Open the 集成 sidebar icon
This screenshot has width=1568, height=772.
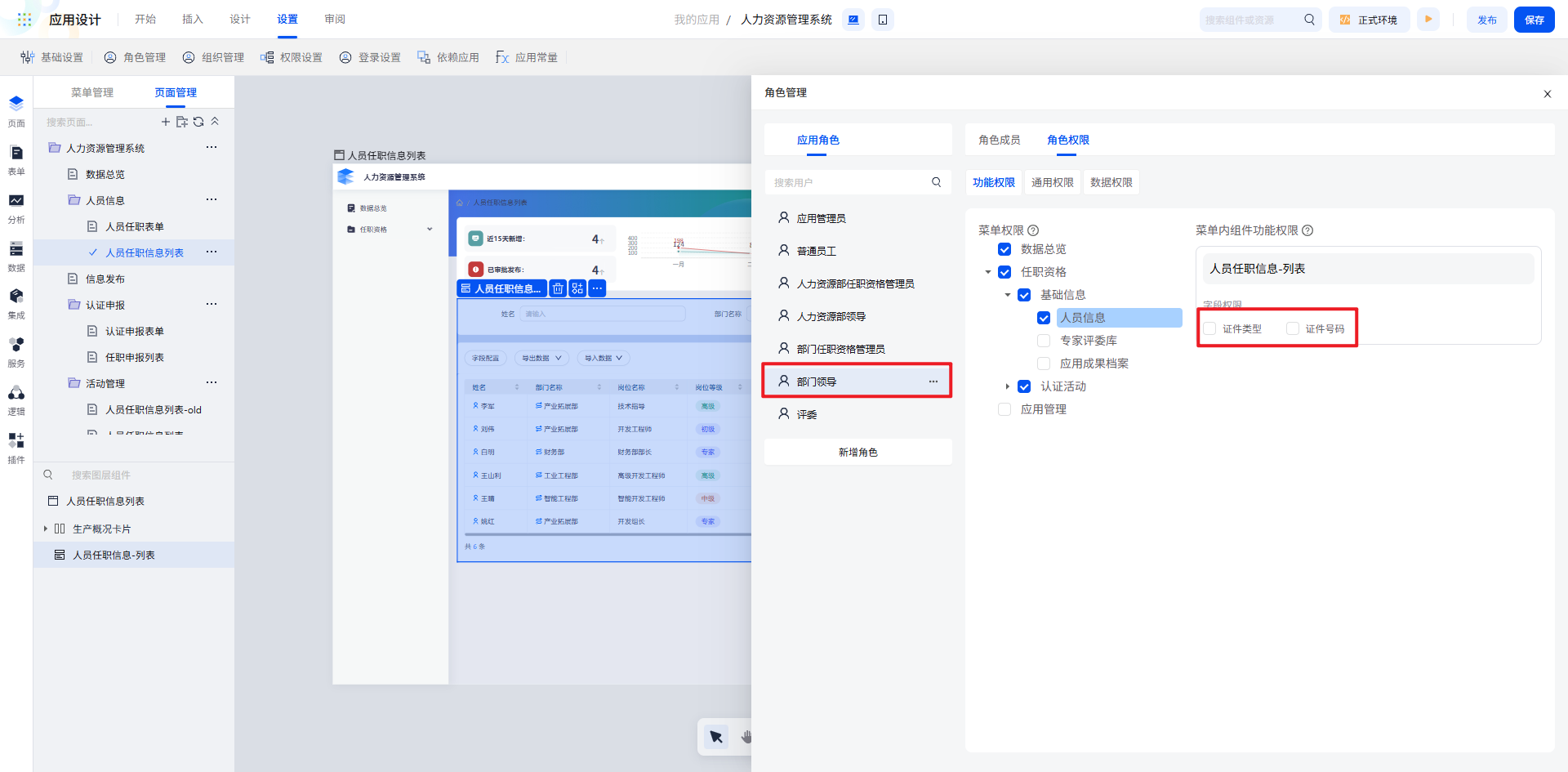[16, 303]
